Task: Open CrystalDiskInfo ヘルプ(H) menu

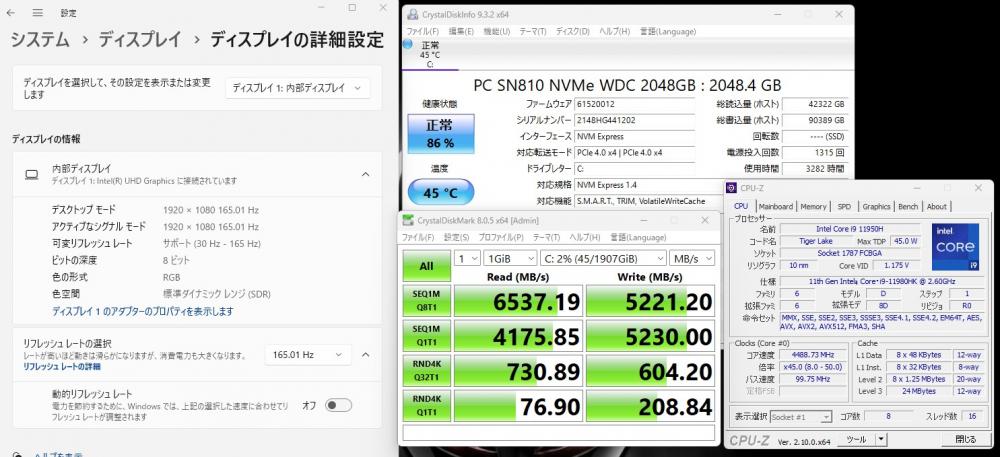Action: (615, 31)
